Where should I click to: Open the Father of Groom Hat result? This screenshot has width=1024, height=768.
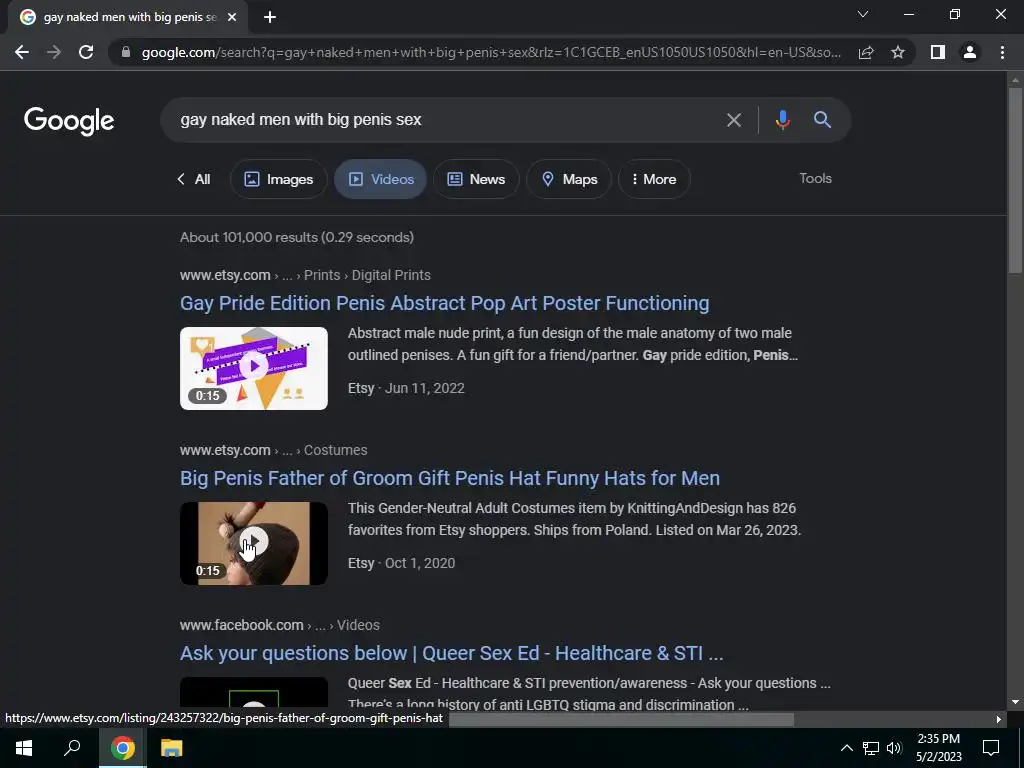[x=450, y=478]
